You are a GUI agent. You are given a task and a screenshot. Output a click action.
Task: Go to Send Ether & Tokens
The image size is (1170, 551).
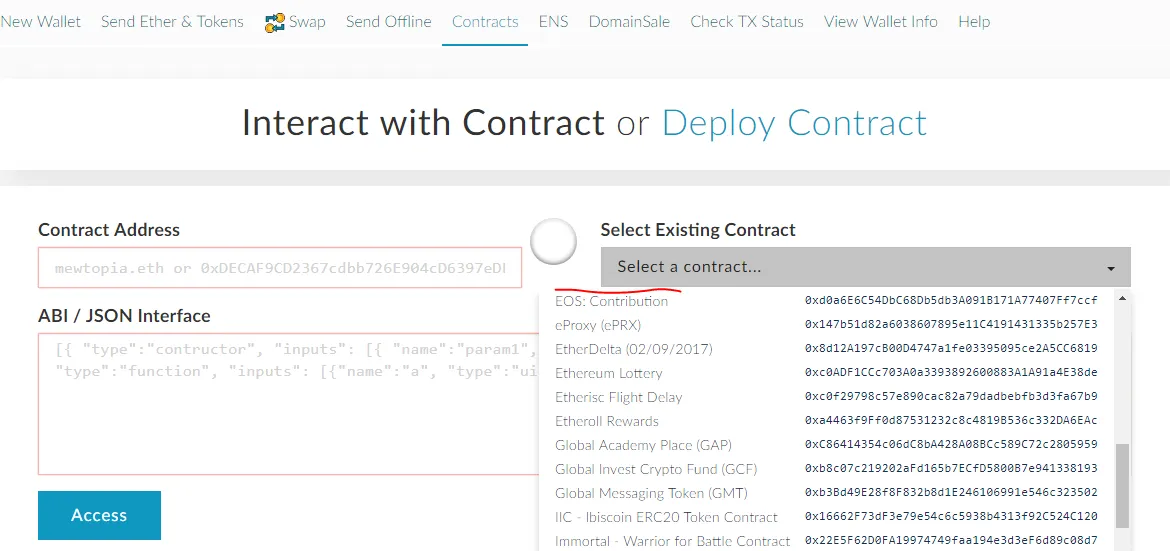[x=172, y=22]
